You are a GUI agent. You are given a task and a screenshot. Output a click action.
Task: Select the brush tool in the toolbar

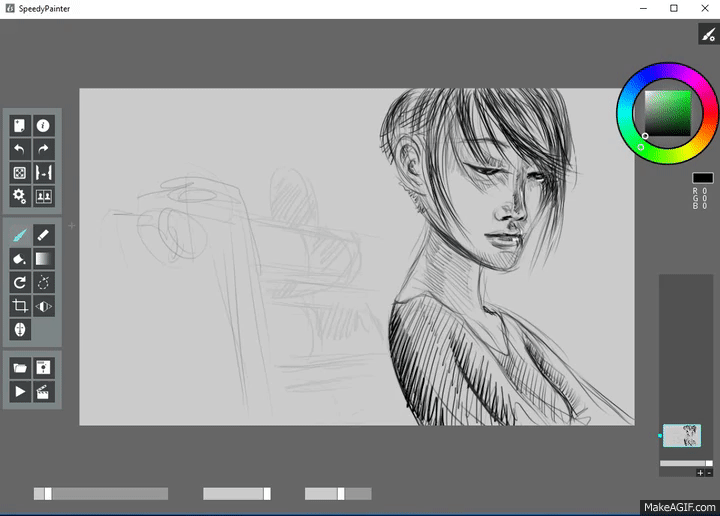click(x=20, y=235)
